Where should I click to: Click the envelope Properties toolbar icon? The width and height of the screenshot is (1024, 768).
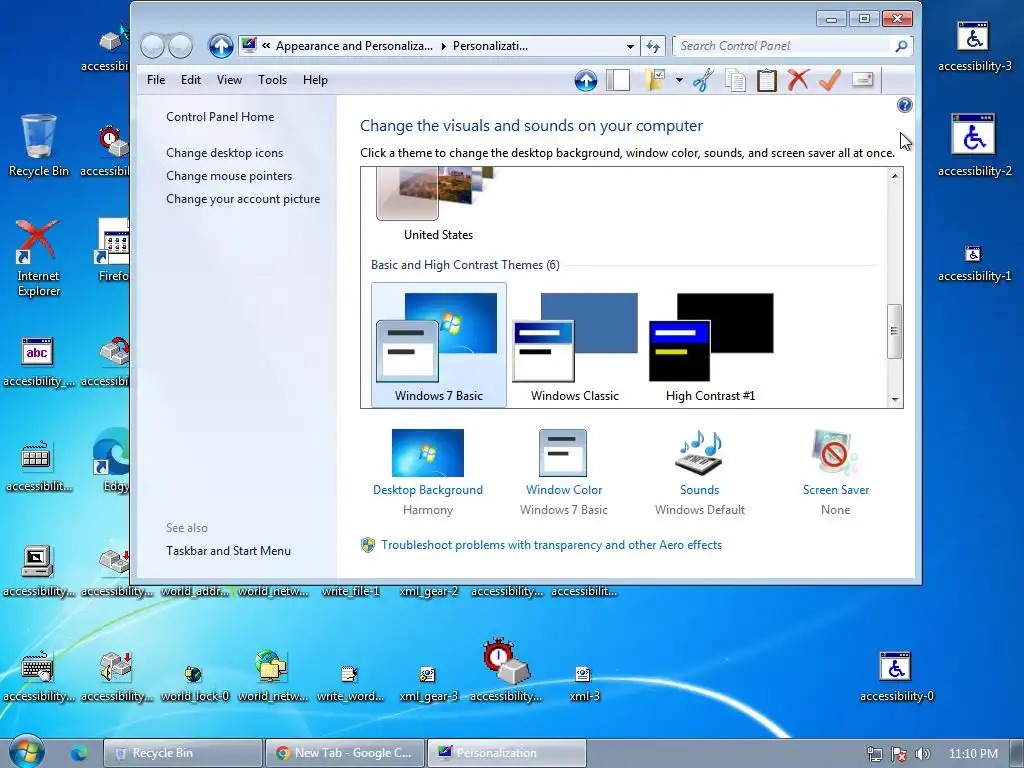(x=863, y=80)
